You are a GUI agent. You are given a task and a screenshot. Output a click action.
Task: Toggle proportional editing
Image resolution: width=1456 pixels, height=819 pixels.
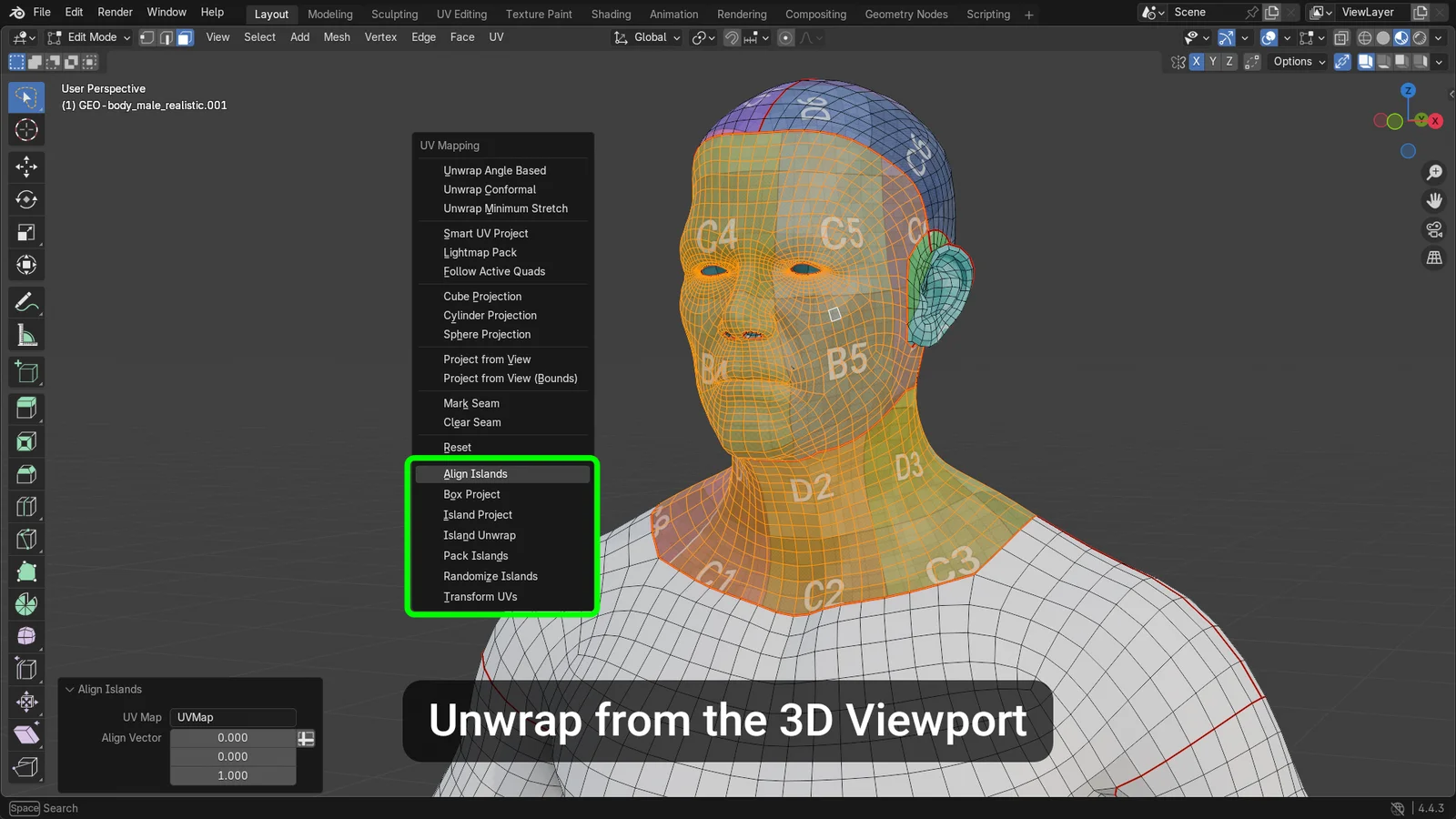[785, 37]
